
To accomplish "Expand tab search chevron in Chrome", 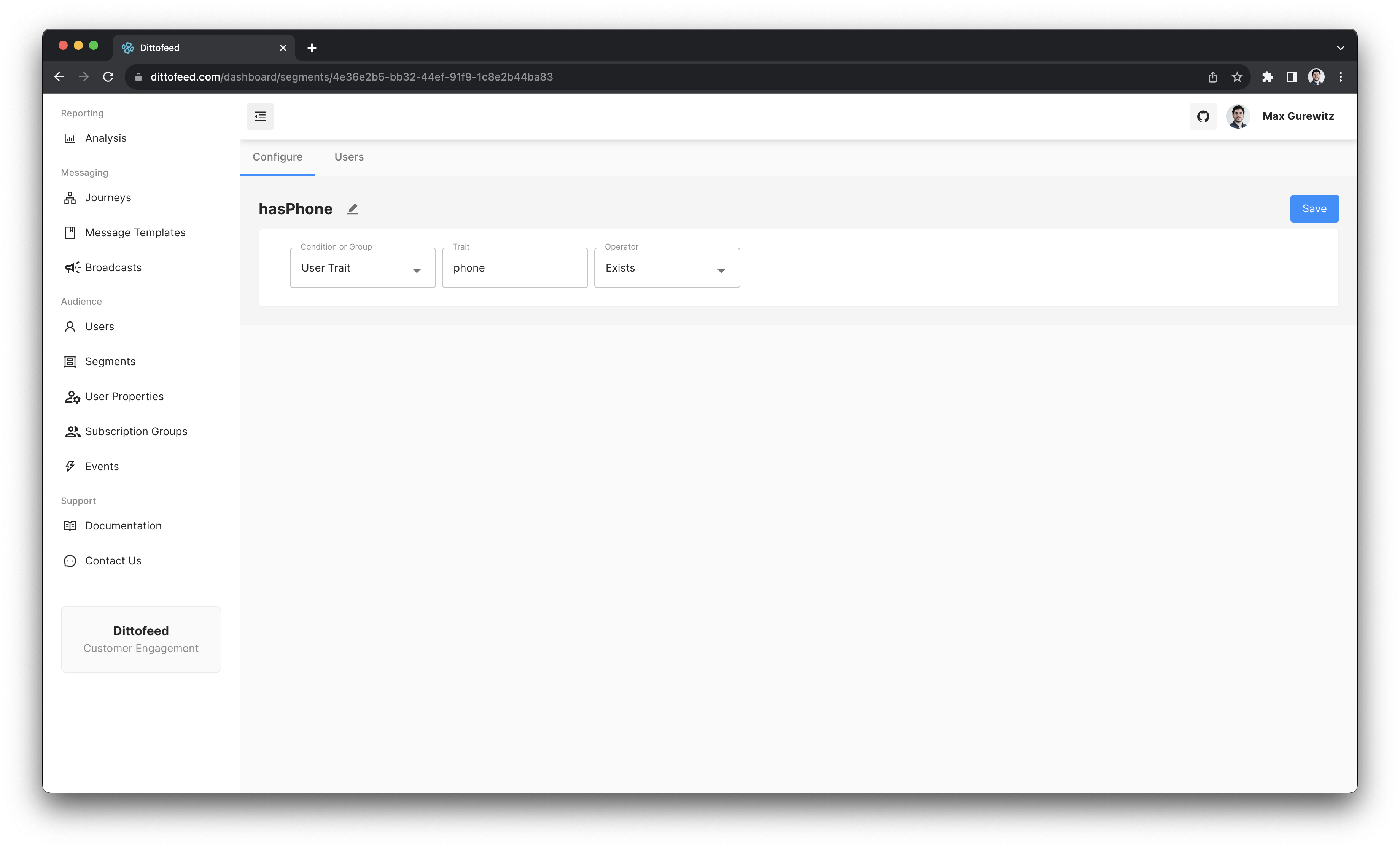I will point(1340,48).
